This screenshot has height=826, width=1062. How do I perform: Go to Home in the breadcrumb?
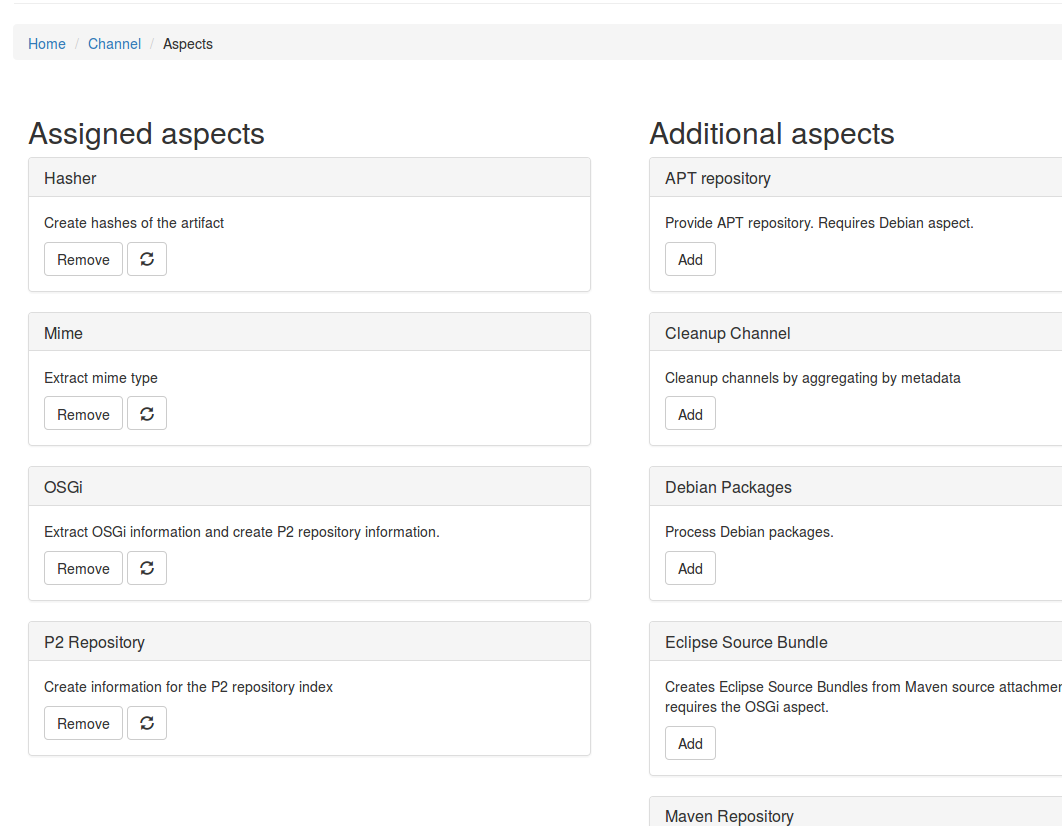(x=47, y=44)
